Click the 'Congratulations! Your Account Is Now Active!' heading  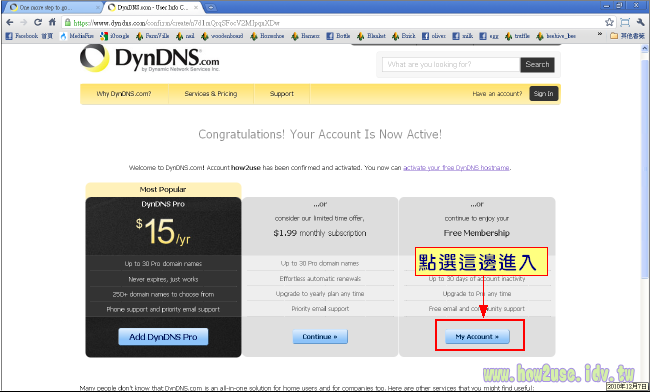[x=320, y=134]
